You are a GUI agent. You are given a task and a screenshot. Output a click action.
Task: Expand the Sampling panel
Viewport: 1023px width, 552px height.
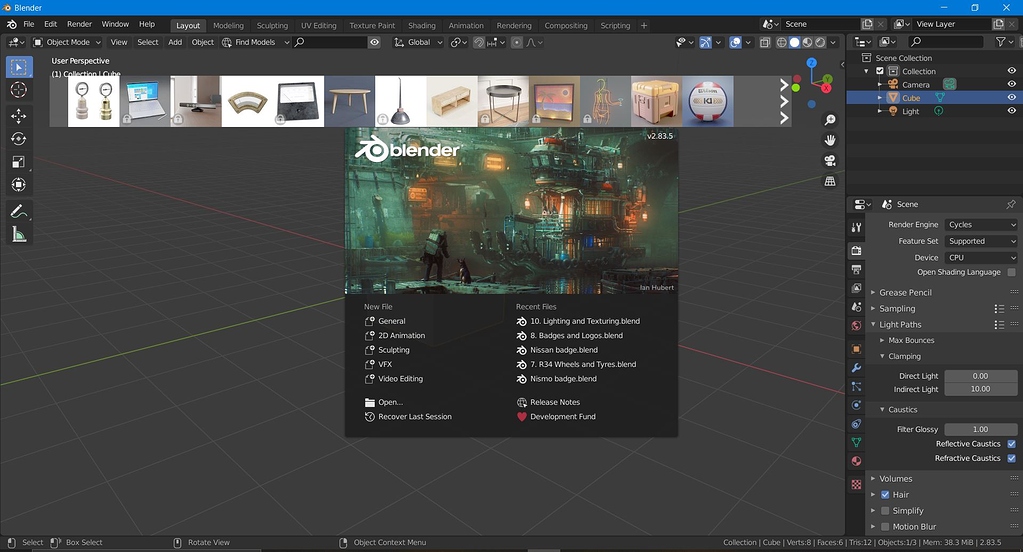tap(896, 309)
